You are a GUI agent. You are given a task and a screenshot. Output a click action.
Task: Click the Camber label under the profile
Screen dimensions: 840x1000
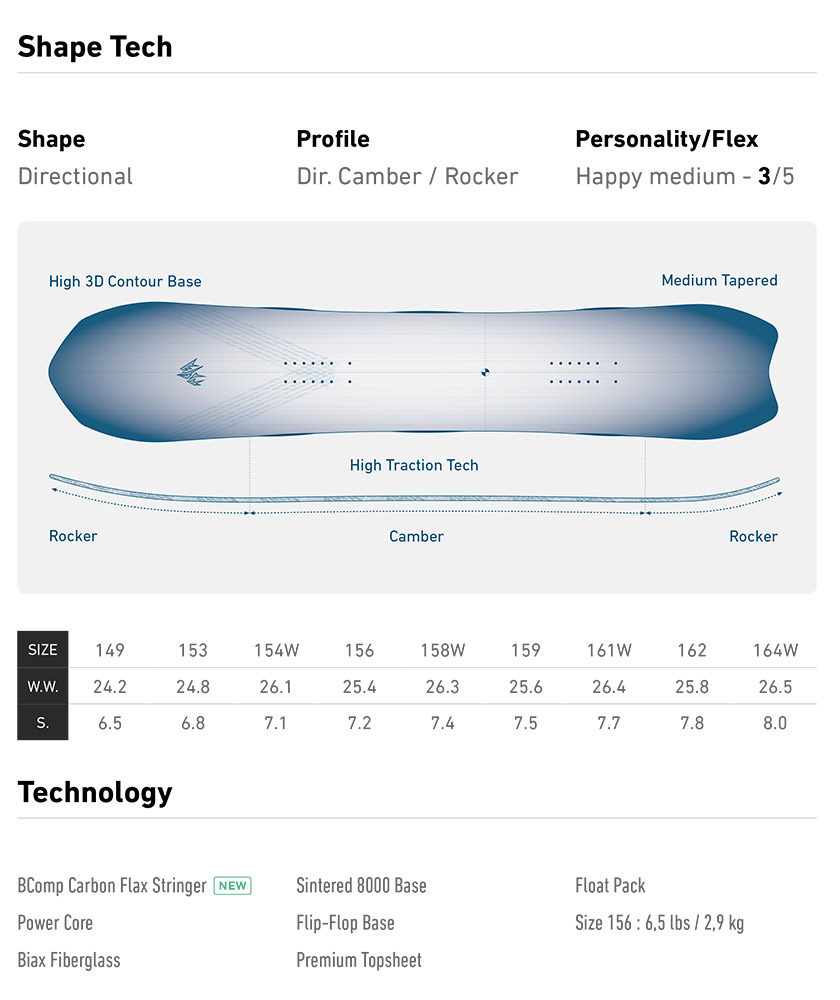coord(416,536)
